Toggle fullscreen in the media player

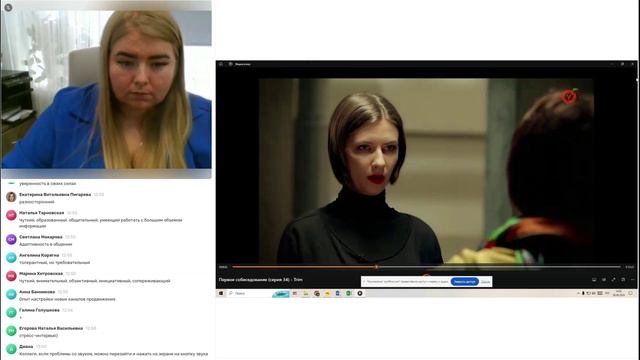click(x=613, y=280)
